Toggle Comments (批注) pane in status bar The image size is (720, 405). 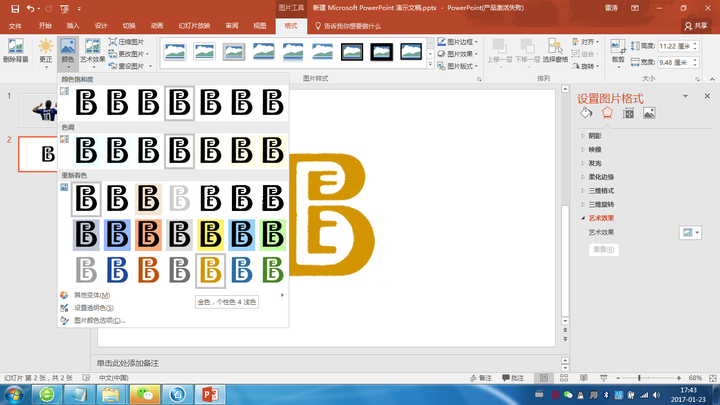513,378
